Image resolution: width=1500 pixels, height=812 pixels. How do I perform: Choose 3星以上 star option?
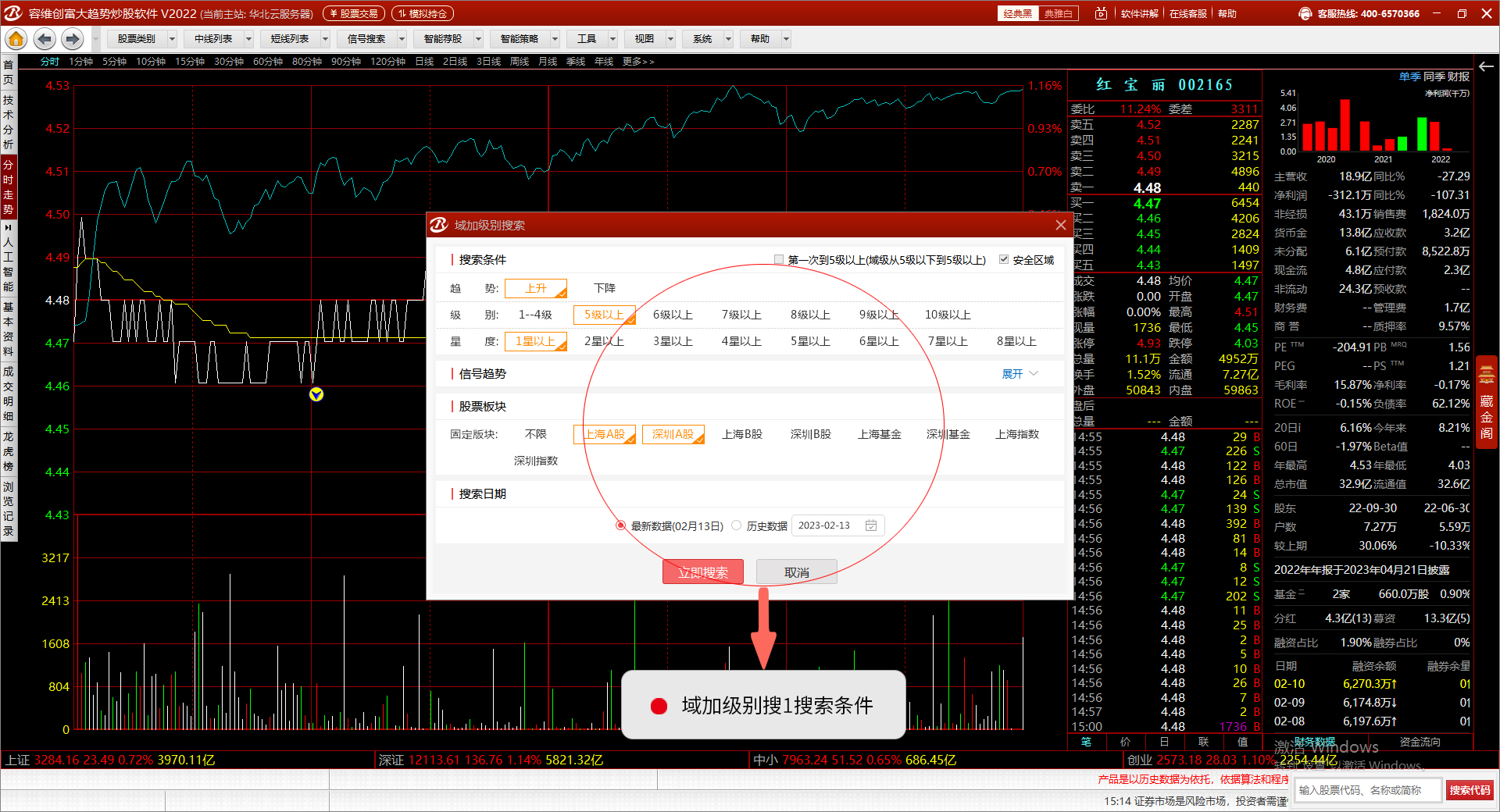[673, 341]
